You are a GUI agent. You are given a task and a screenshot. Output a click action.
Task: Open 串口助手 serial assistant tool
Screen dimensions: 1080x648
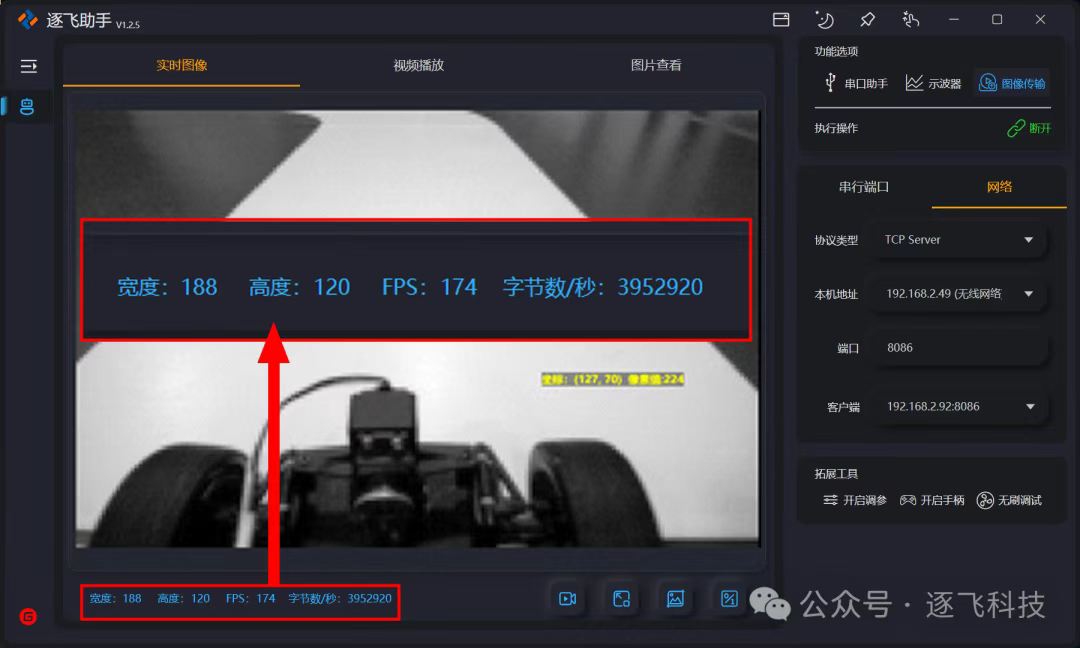click(856, 83)
